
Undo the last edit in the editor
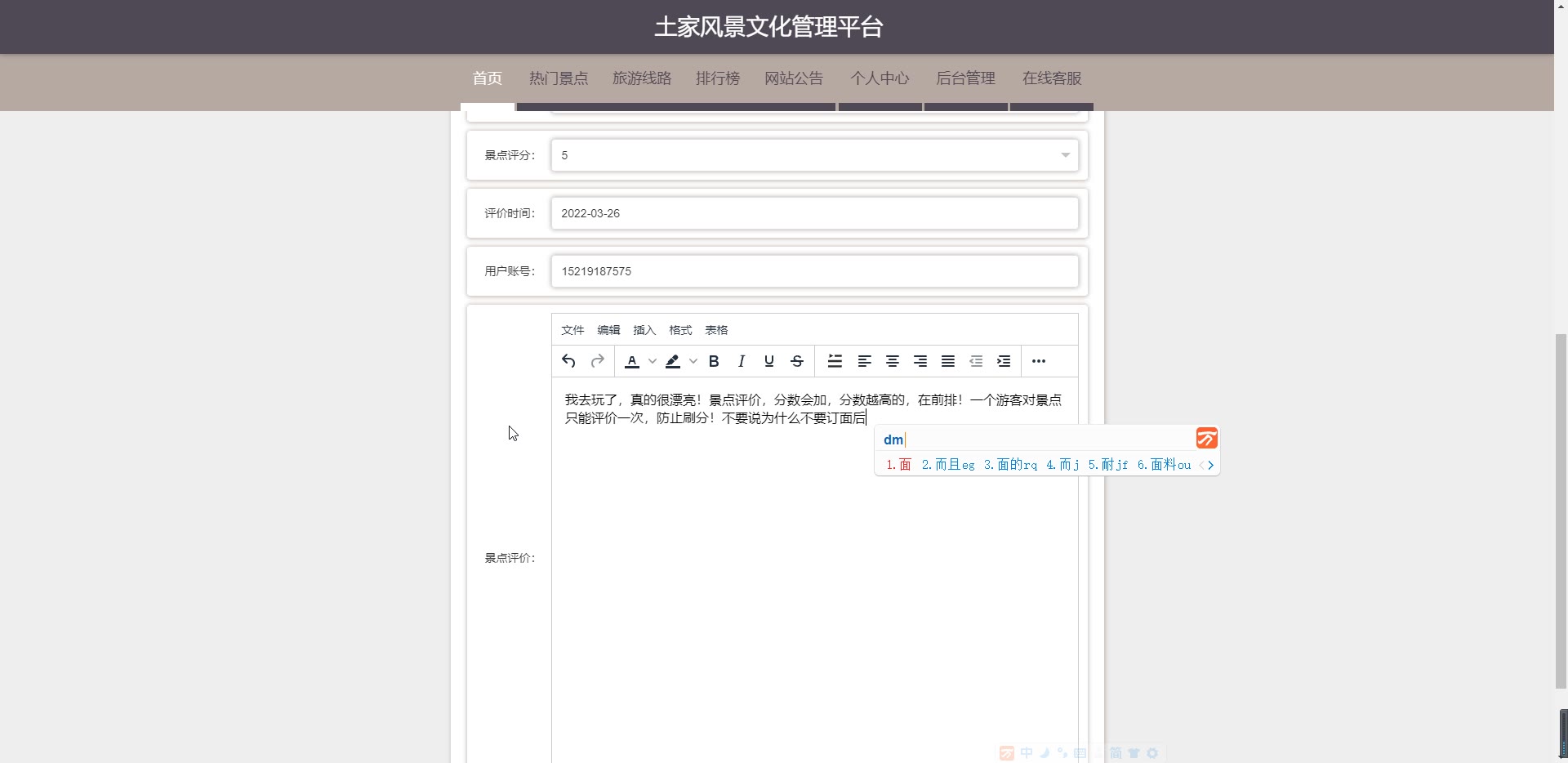coord(568,361)
